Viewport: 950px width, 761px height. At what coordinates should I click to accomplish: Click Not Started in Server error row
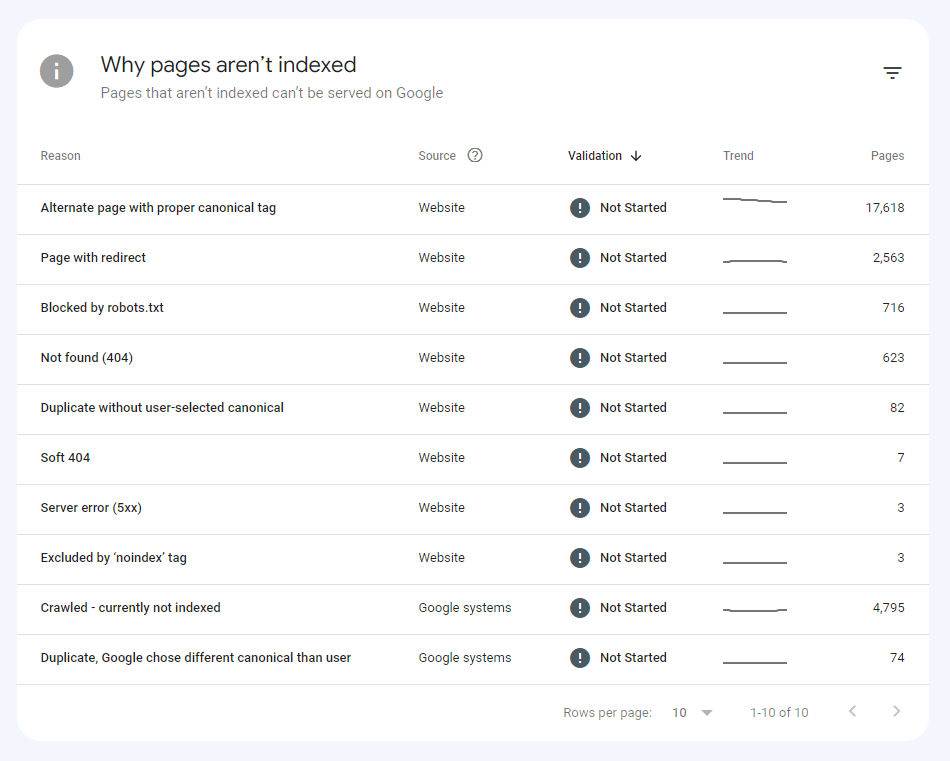[633, 508]
